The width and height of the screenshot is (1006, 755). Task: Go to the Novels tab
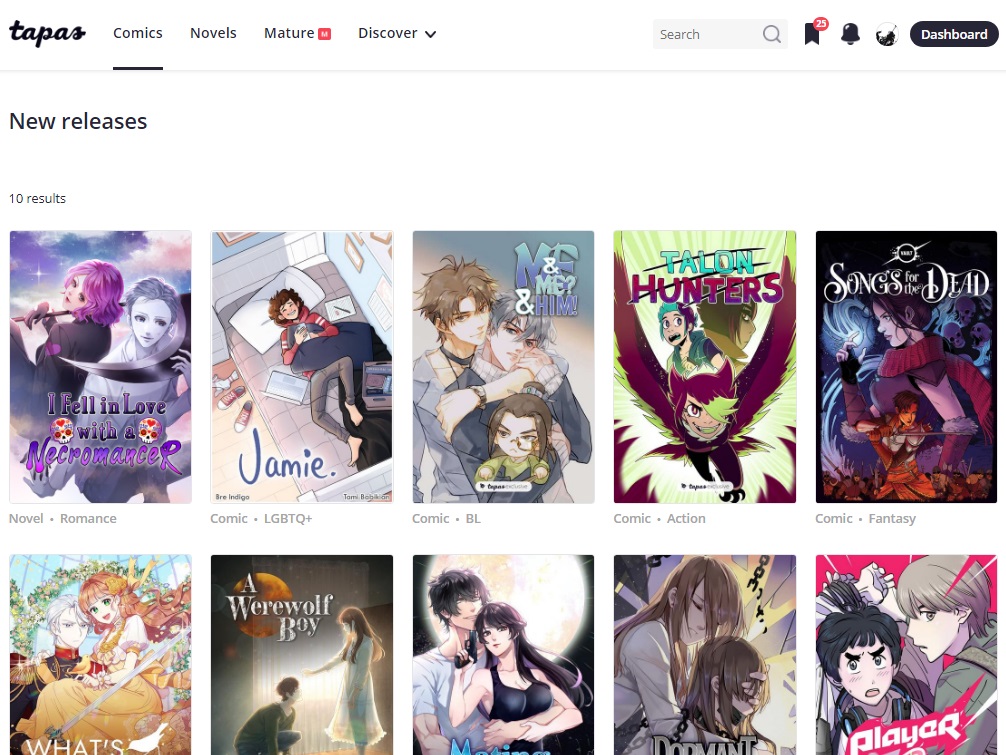(213, 33)
